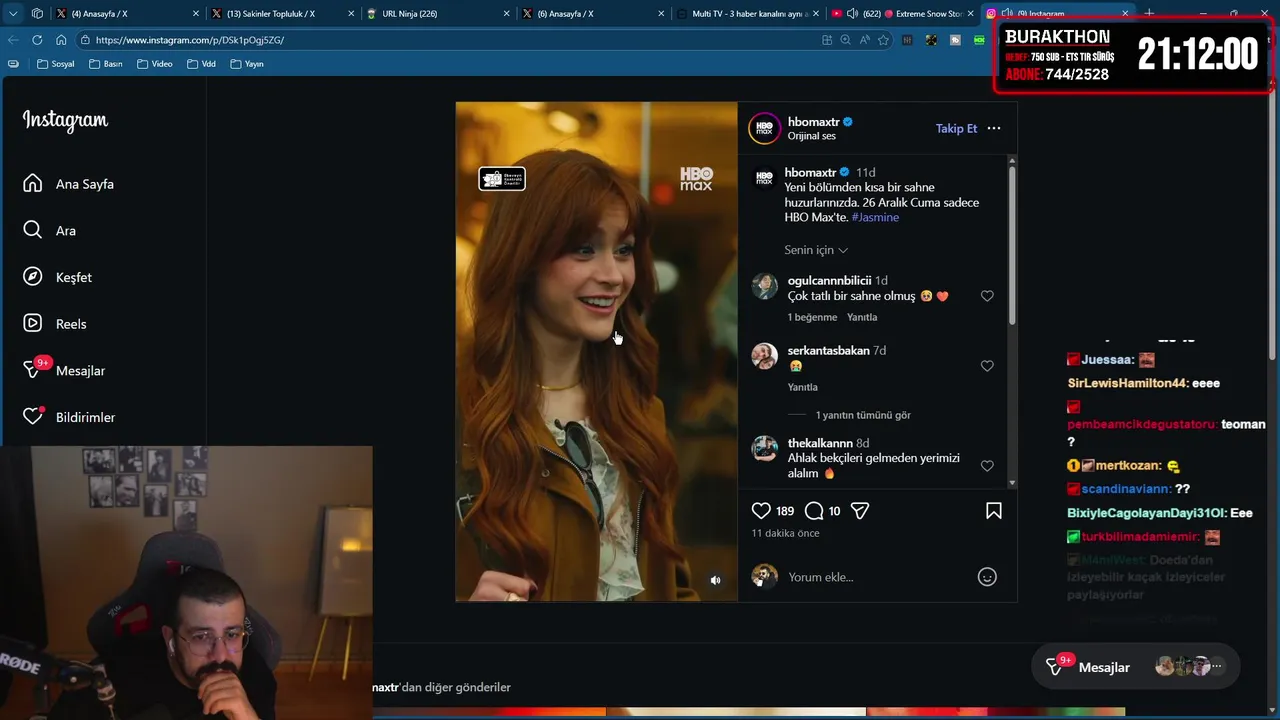The height and width of the screenshot is (720, 1280).
Task: Open Keşfet compass icon in sidebar
Action: pyautogui.click(x=33, y=277)
